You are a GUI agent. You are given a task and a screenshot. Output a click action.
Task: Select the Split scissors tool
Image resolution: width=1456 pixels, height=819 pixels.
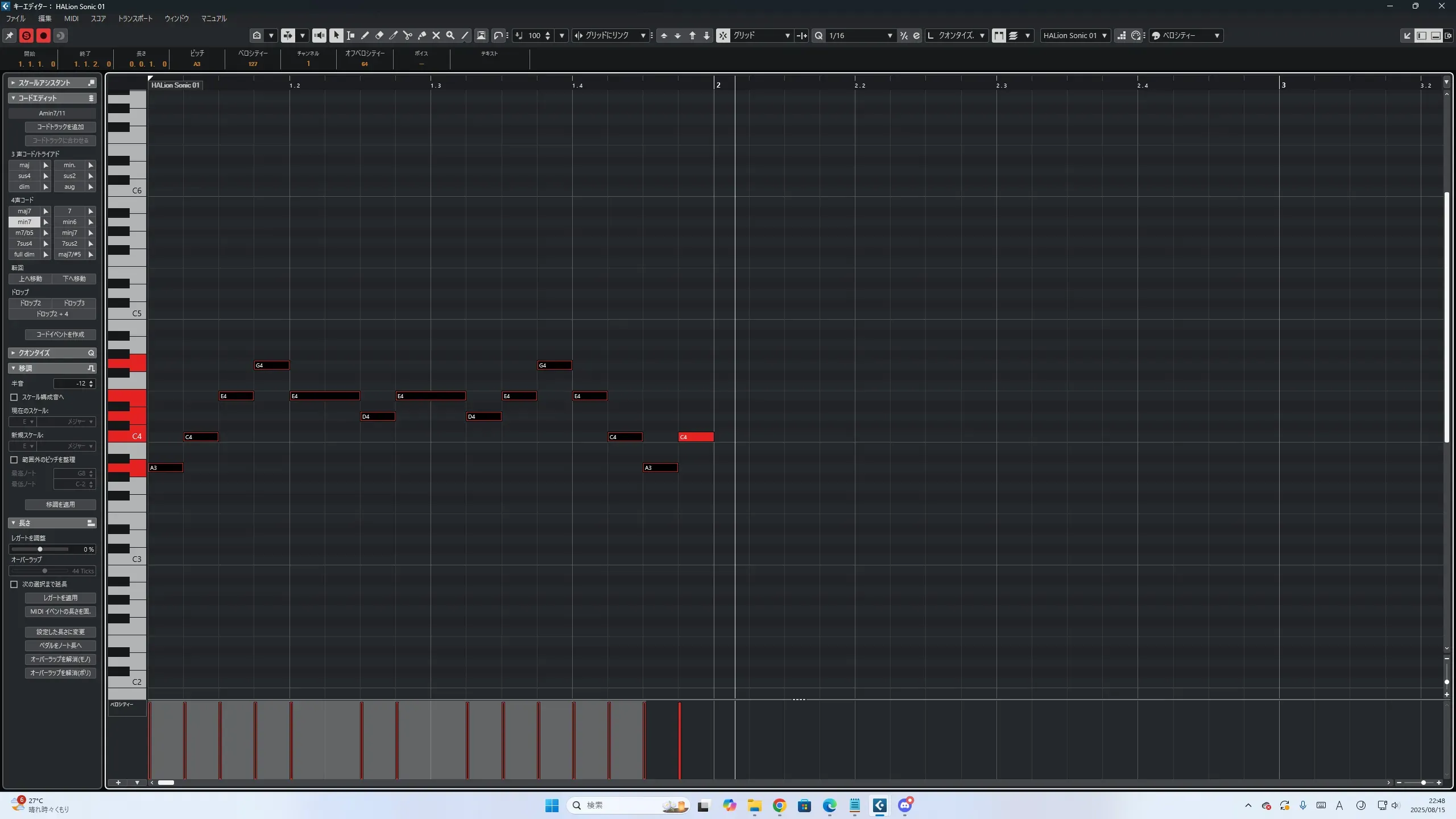point(408,35)
